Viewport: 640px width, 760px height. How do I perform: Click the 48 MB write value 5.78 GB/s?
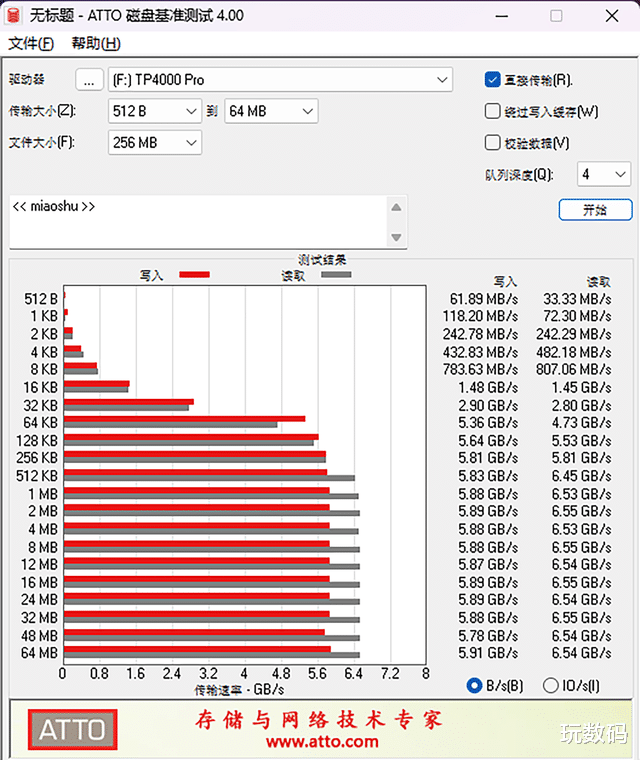(x=488, y=635)
